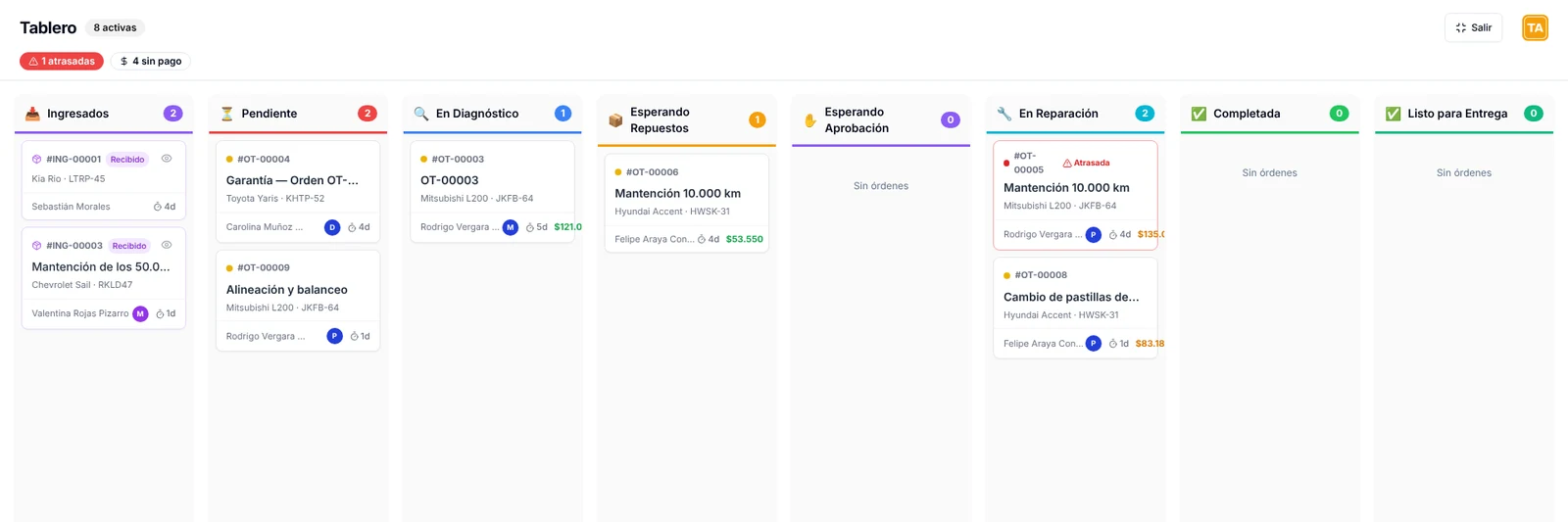Click M avatar on Valentina Rojas Pizarro card
The height and width of the screenshot is (522, 1568).
[140, 313]
